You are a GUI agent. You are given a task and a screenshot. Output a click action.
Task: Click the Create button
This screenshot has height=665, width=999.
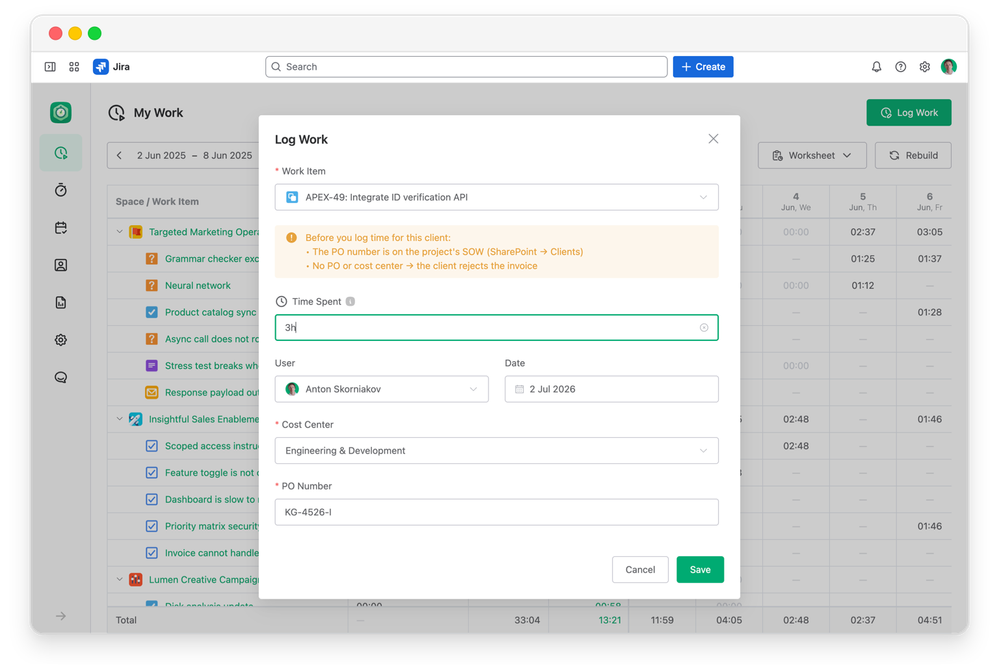pos(703,67)
